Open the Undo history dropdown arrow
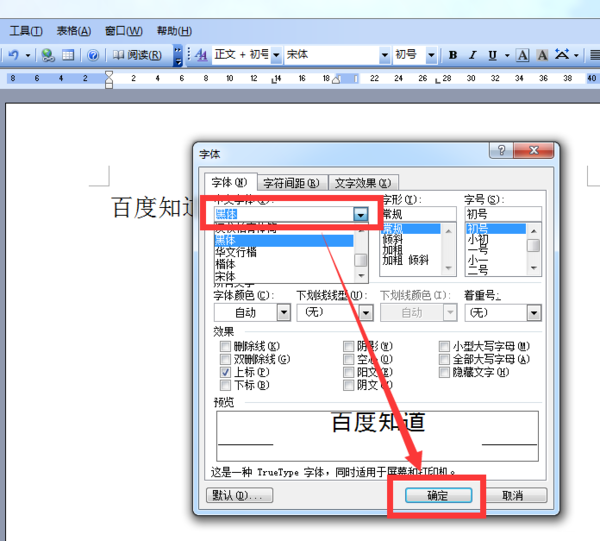 [28, 55]
